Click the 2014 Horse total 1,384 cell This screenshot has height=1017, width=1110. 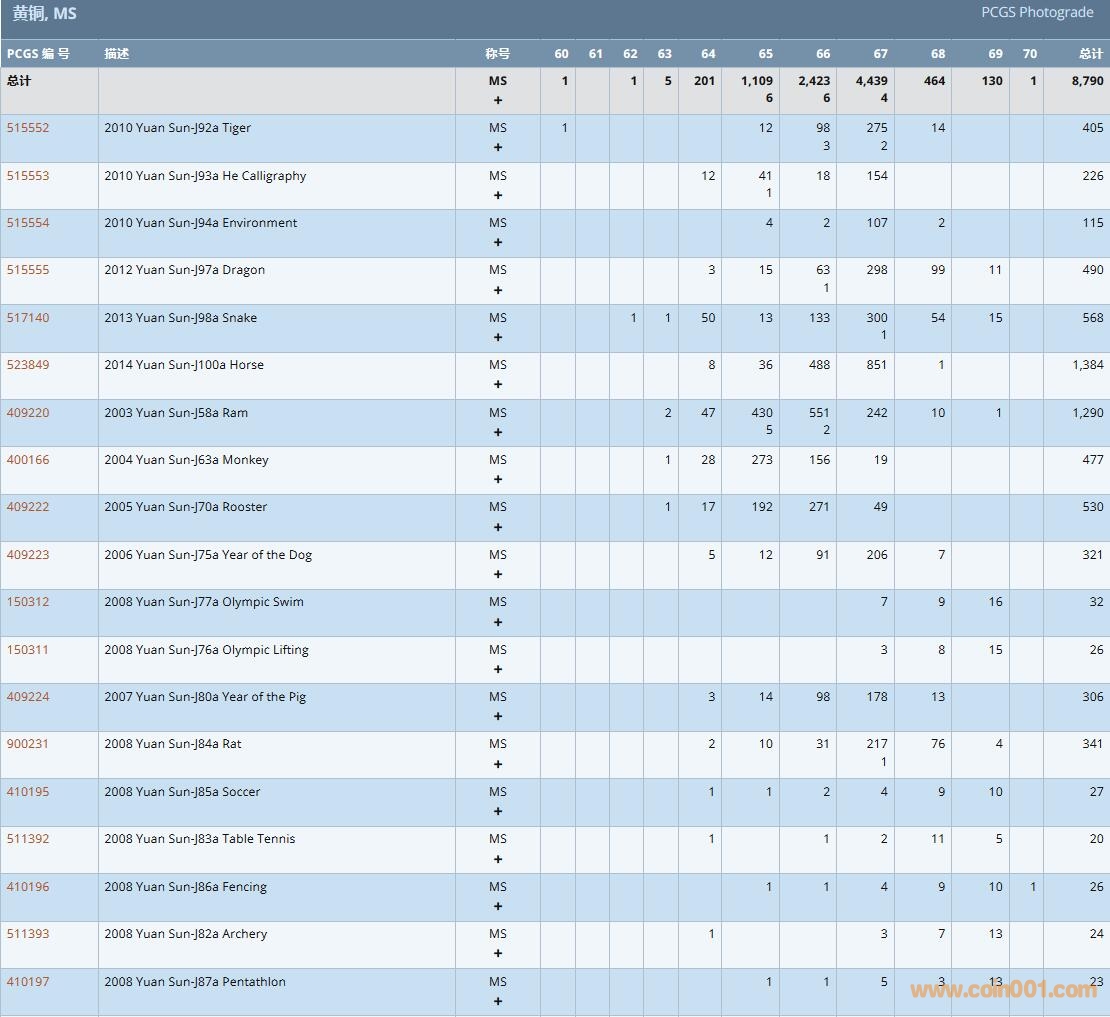click(x=1087, y=365)
